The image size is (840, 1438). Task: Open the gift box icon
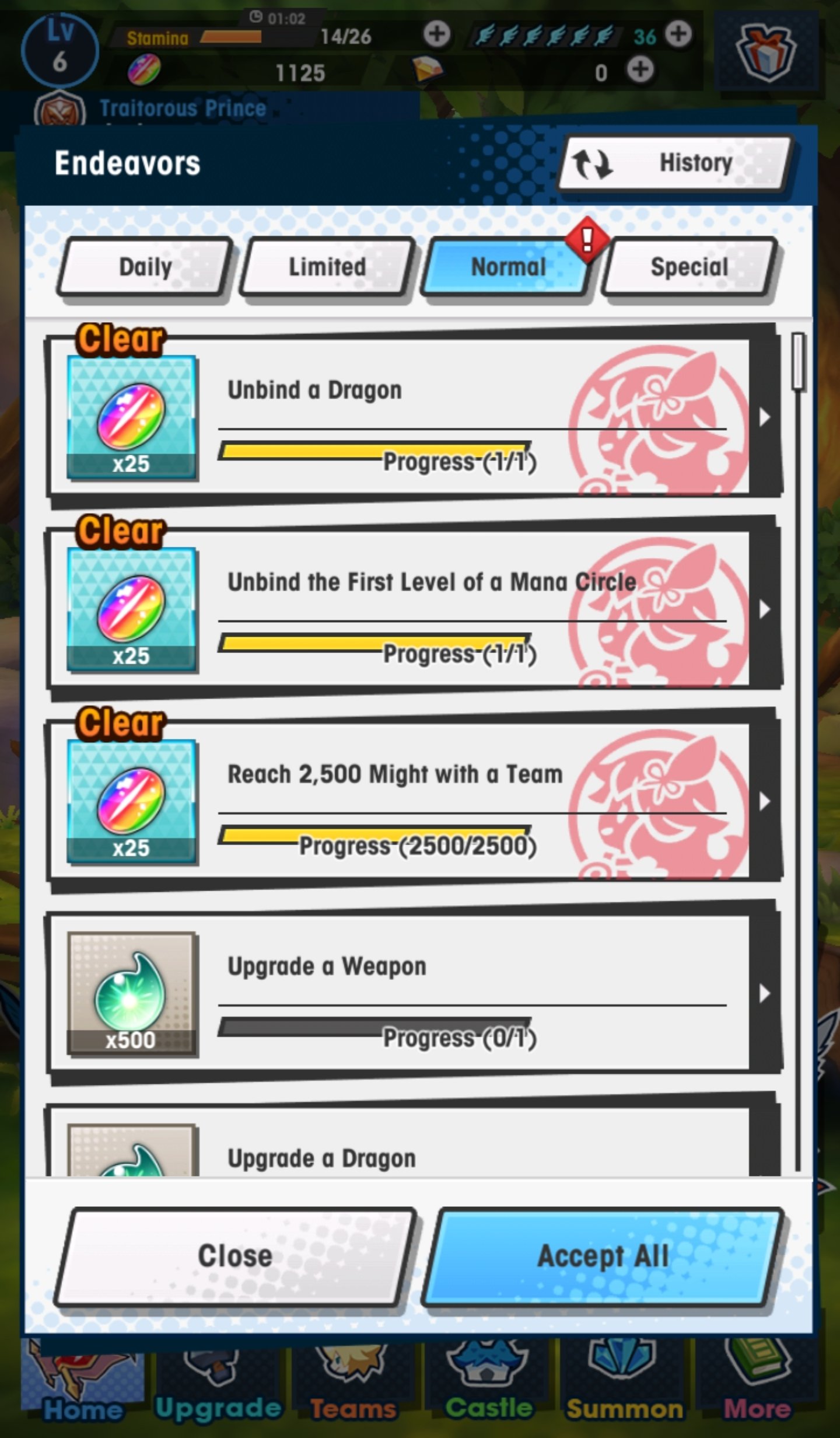(x=766, y=53)
